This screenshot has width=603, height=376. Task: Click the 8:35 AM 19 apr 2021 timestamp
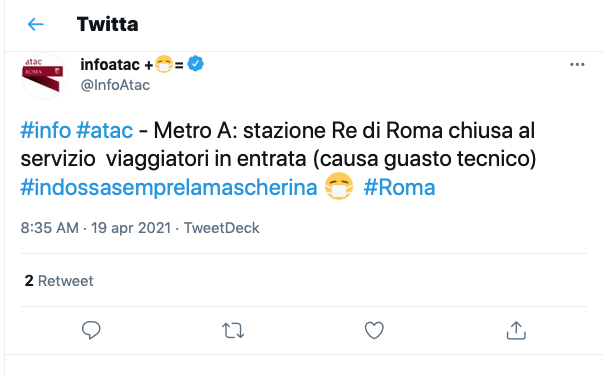[x=96, y=228]
